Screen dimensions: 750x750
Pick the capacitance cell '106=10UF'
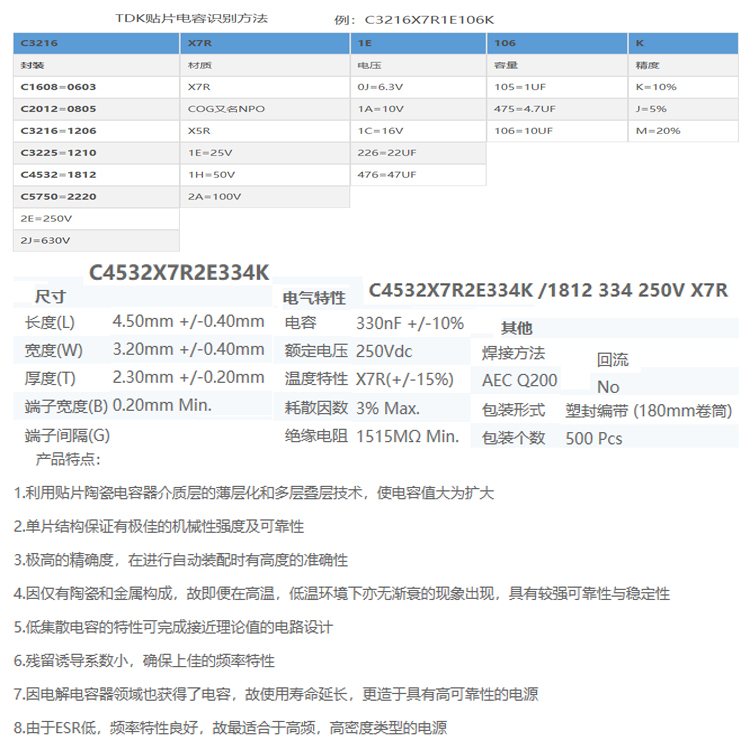pos(557,131)
